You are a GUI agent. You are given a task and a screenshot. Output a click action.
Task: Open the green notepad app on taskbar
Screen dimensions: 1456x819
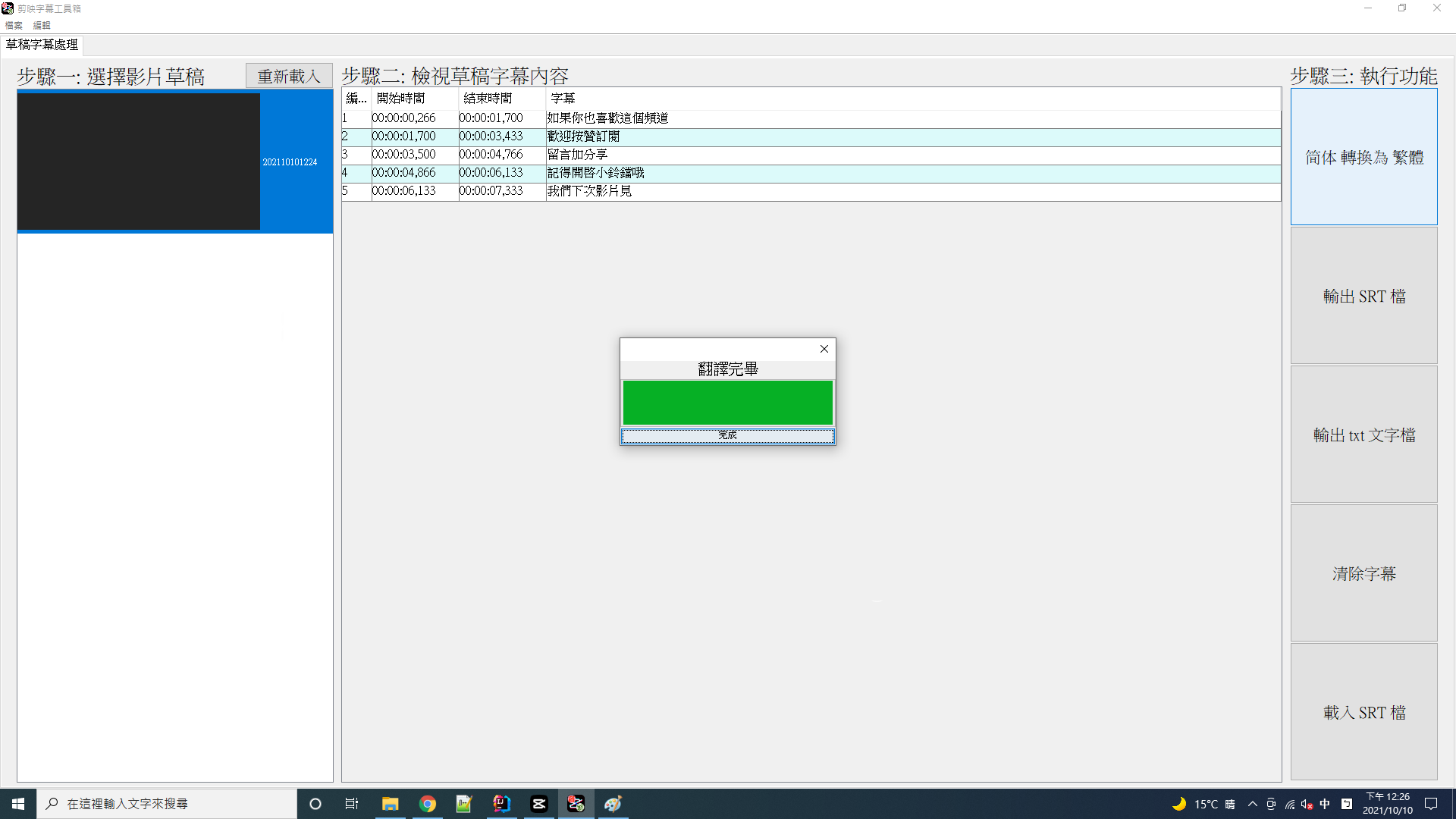464,804
